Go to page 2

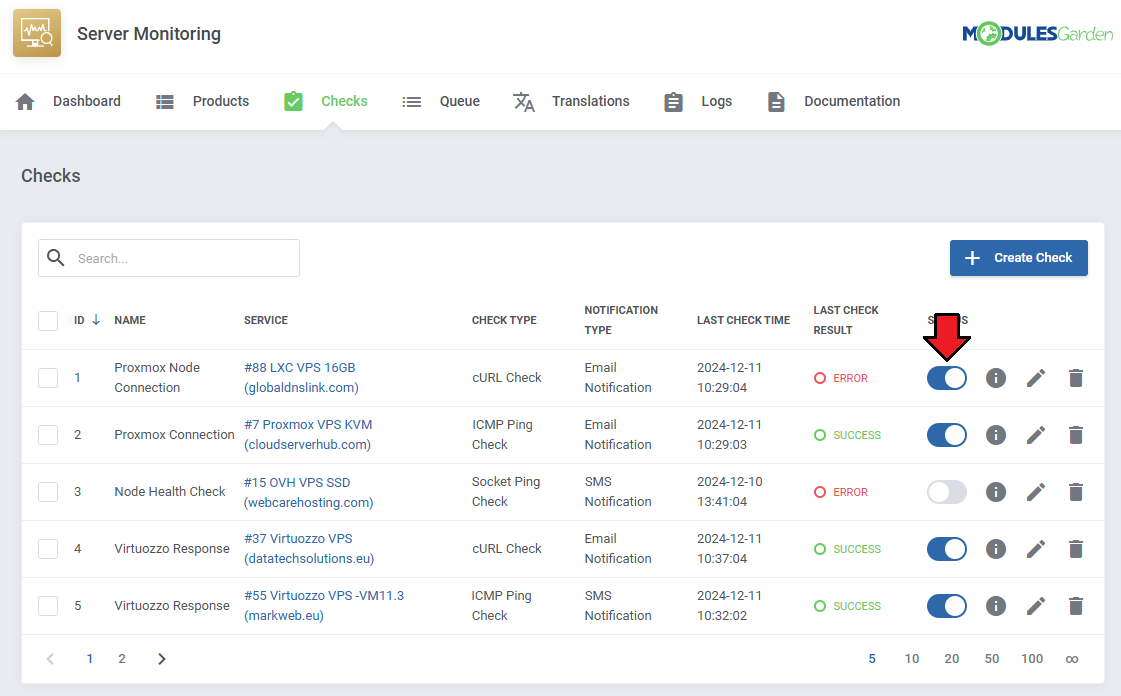(x=122, y=659)
